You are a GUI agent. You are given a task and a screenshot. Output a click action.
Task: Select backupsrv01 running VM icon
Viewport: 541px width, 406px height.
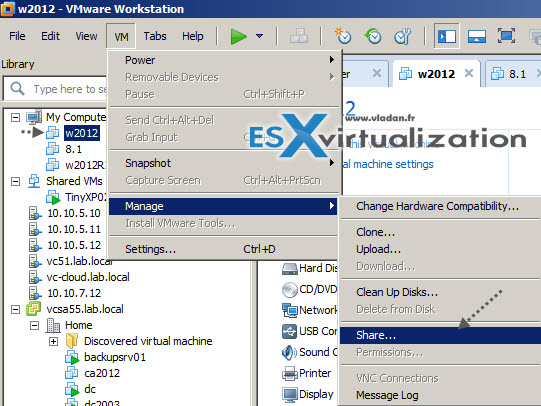[72, 357]
